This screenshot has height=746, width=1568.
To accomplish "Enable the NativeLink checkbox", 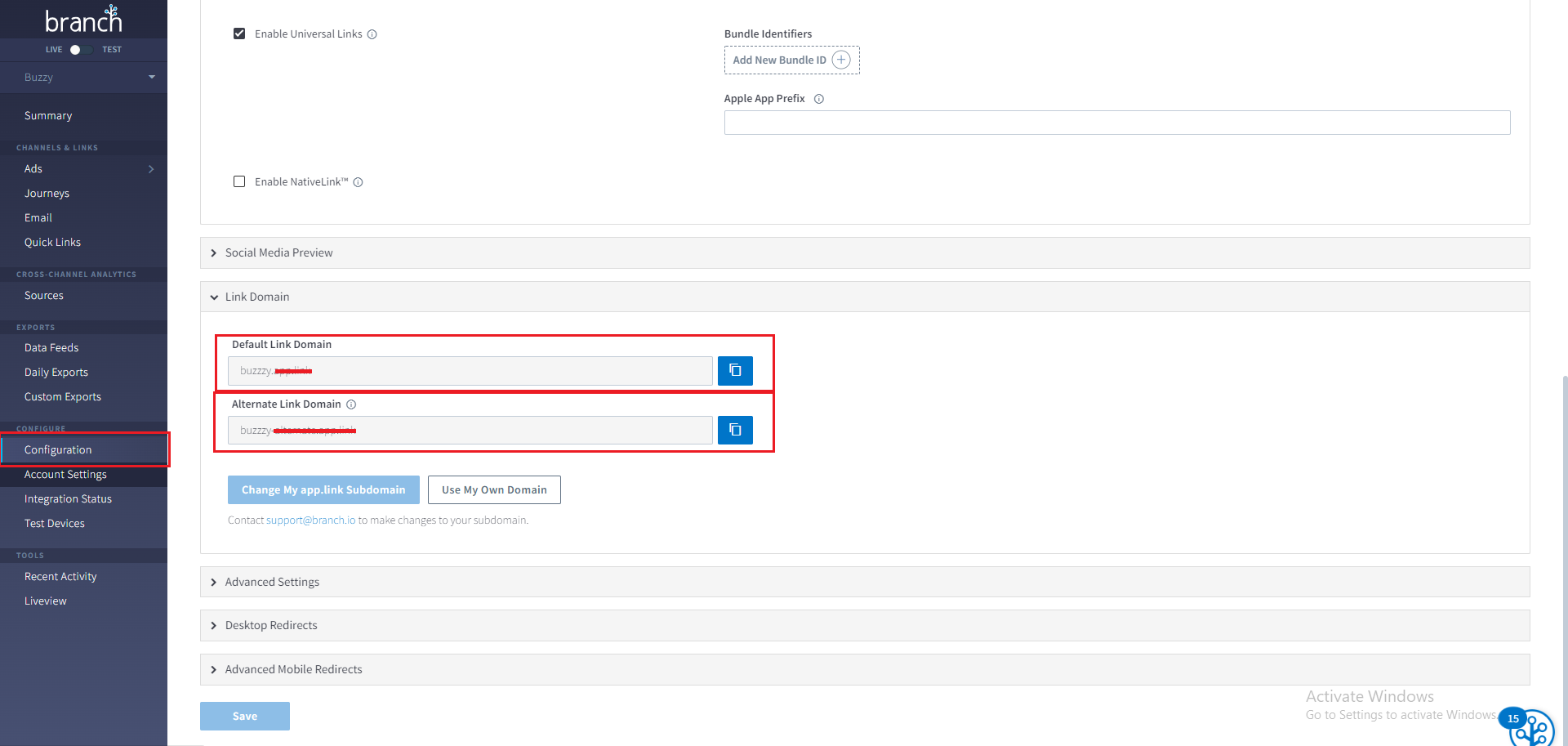I will point(239,181).
